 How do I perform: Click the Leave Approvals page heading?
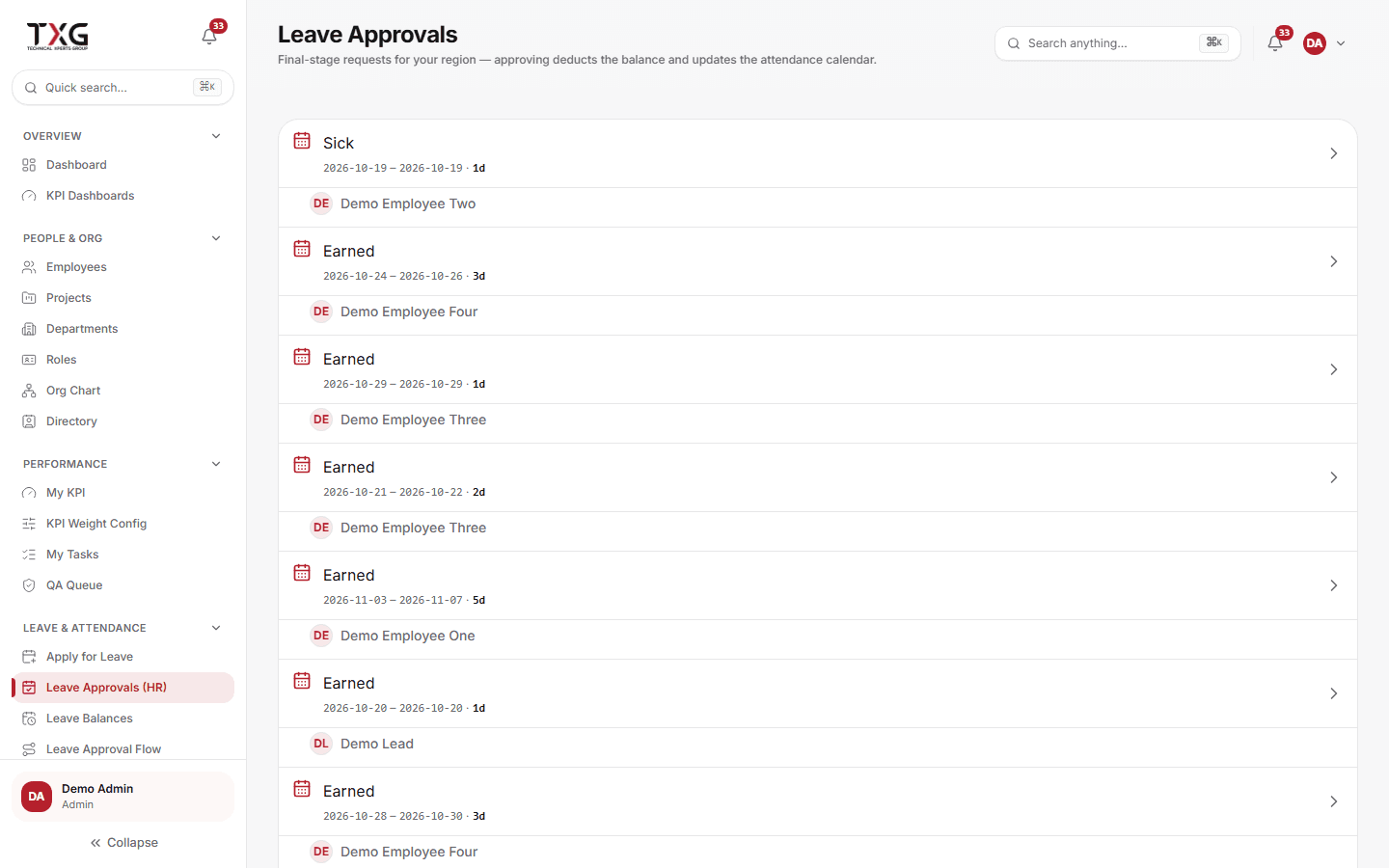368,35
